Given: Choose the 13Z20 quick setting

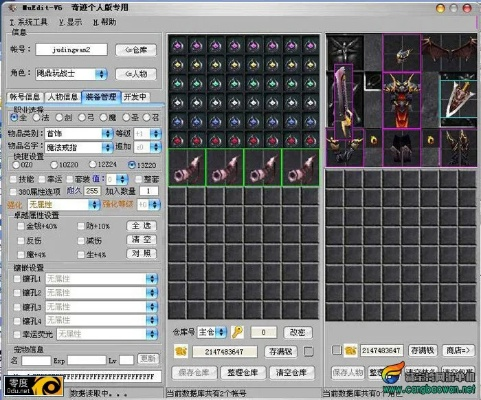Looking at the screenshot, I should tap(132, 165).
